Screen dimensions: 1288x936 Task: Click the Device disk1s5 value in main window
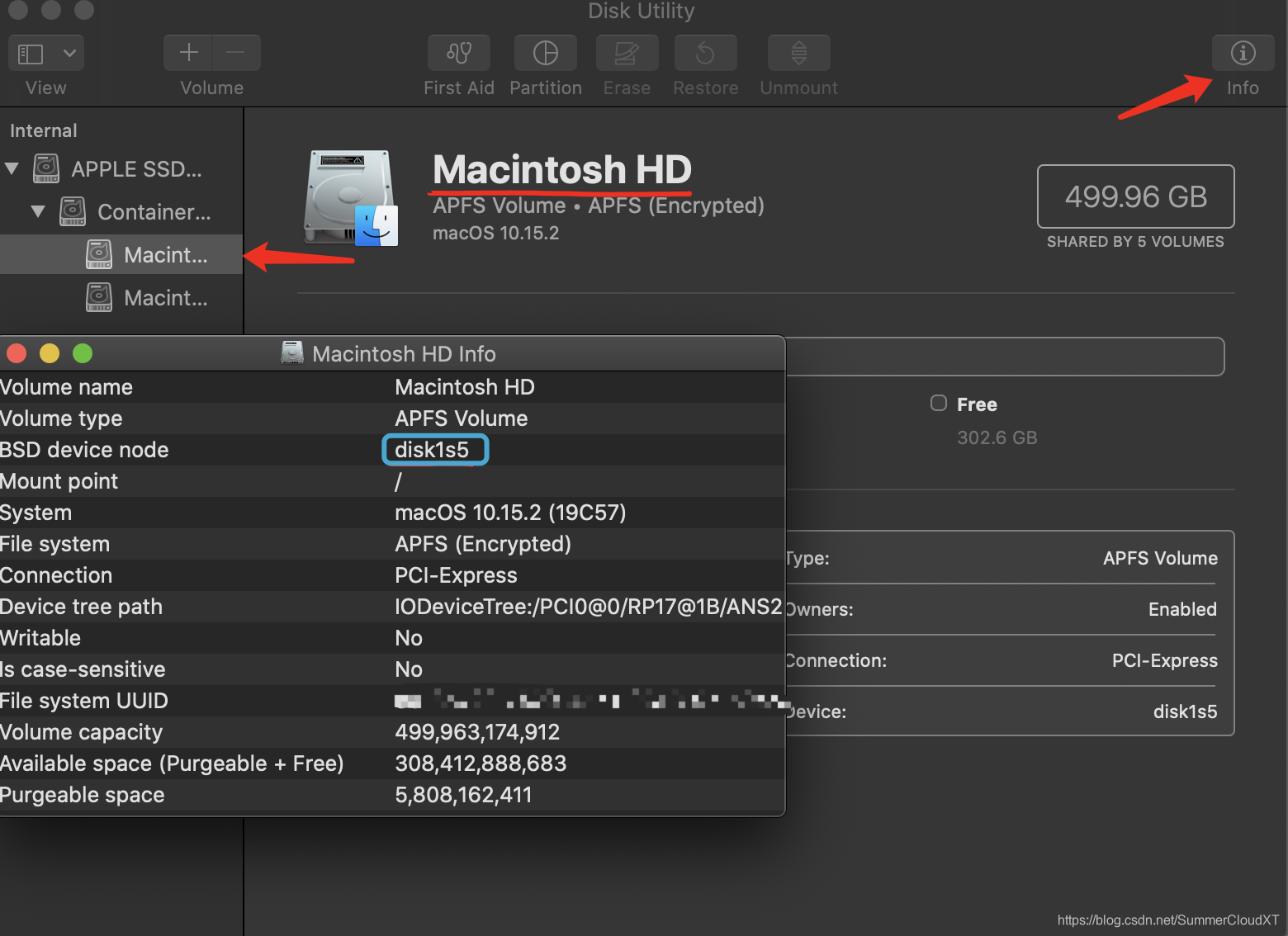(1185, 711)
